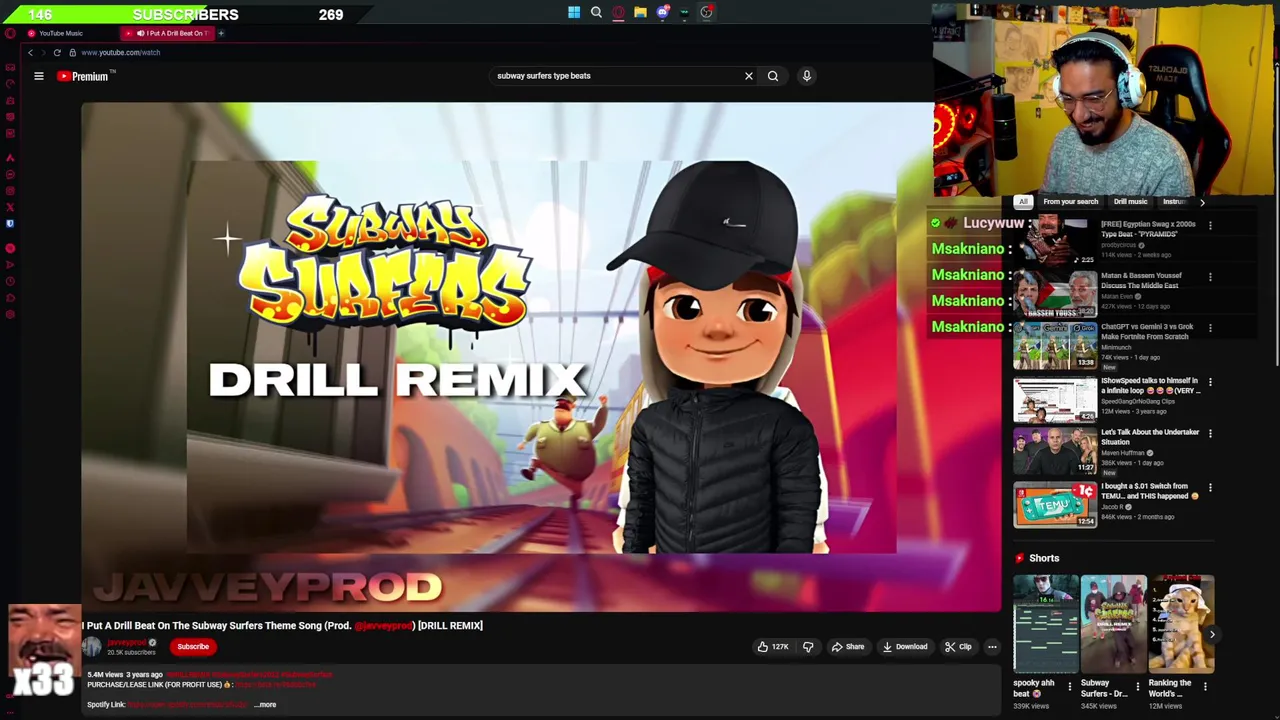
Task: Click the magnifier search button
Action: [773, 76]
